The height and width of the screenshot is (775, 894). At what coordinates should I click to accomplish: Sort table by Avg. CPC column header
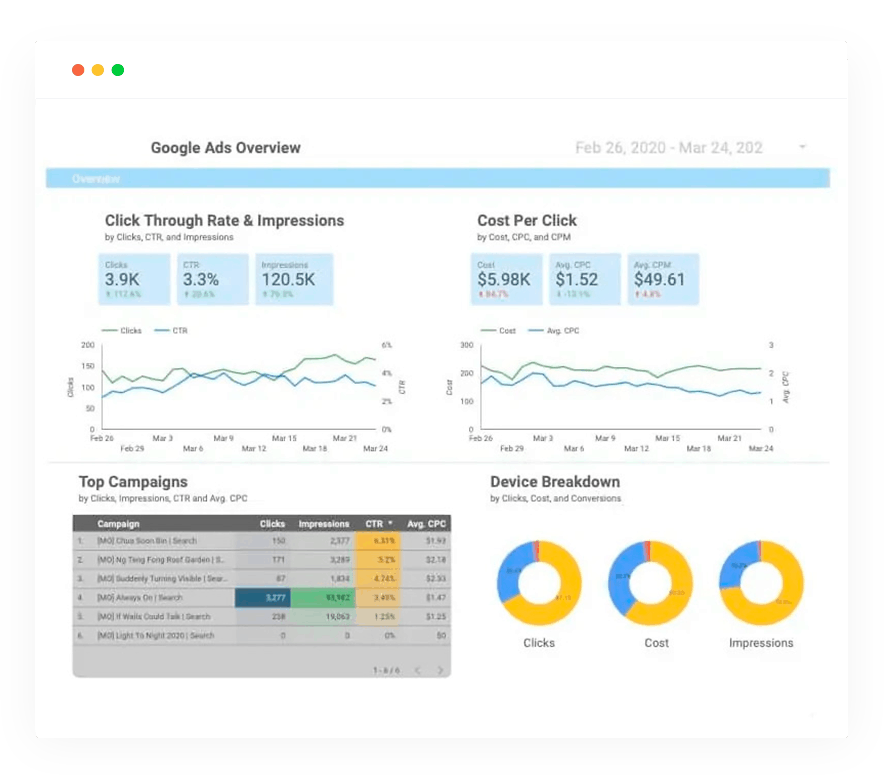[x=426, y=524]
